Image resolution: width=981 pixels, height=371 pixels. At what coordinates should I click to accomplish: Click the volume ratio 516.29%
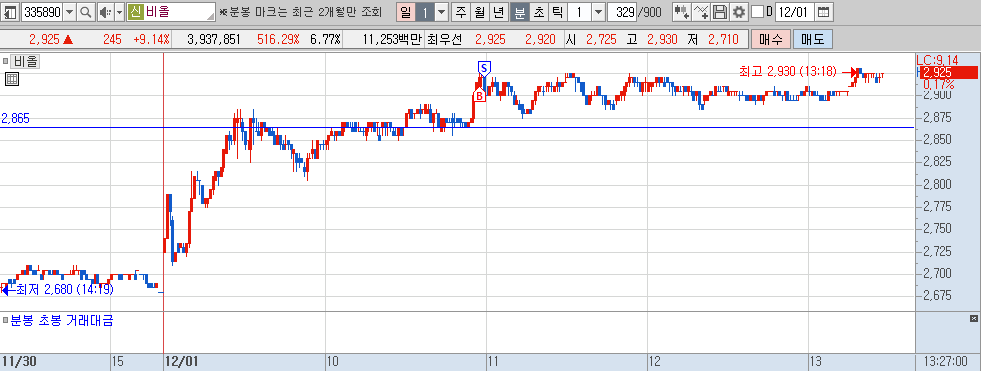pos(278,39)
